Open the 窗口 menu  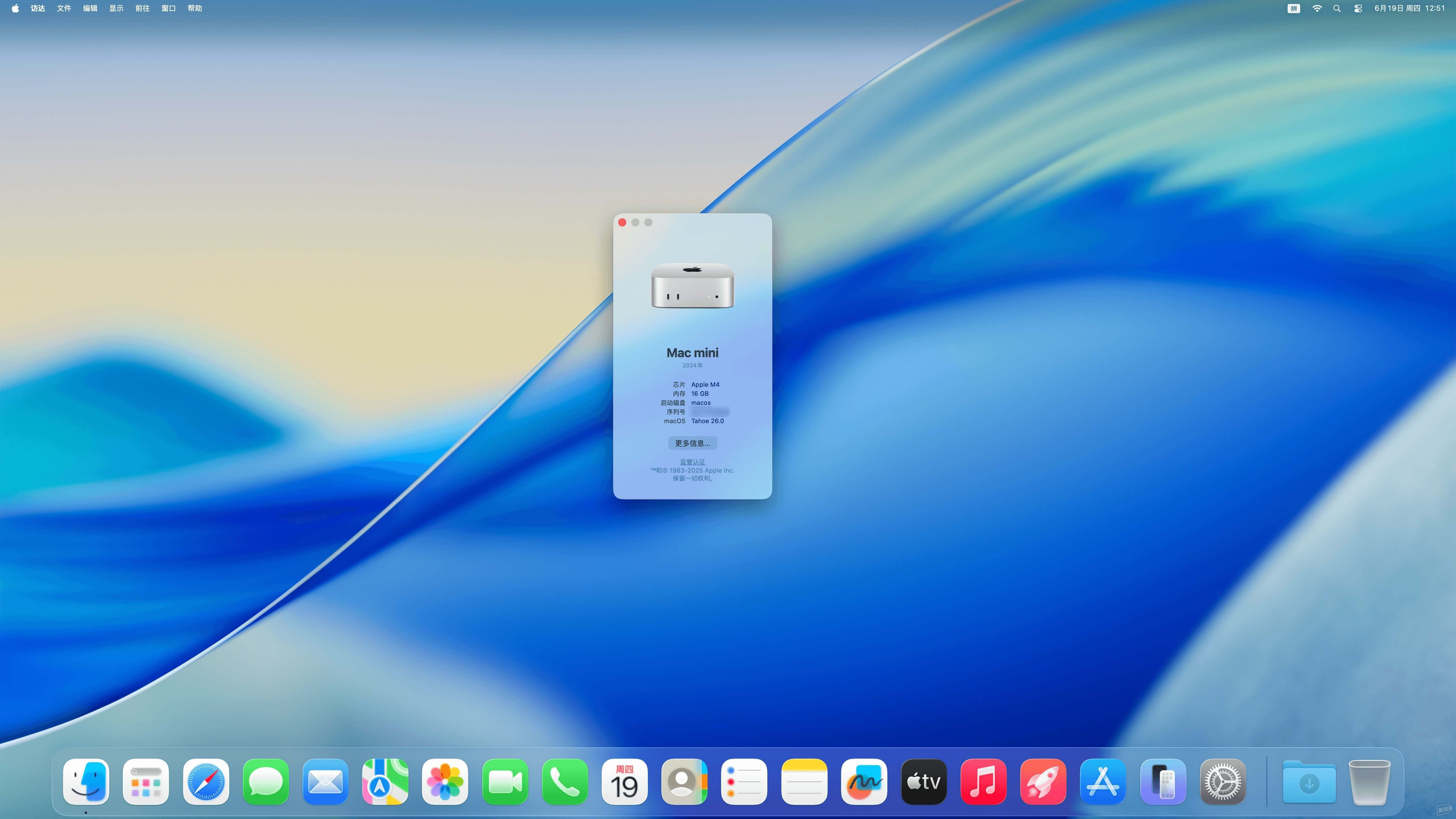coord(168,8)
